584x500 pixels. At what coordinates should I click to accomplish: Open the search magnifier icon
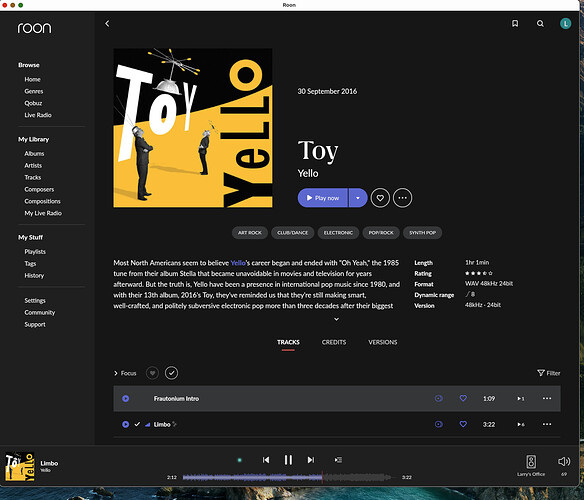(540, 23)
